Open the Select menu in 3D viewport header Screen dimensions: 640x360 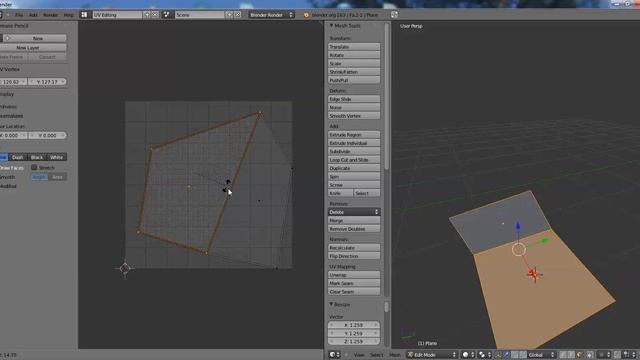(x=376, y=355)
